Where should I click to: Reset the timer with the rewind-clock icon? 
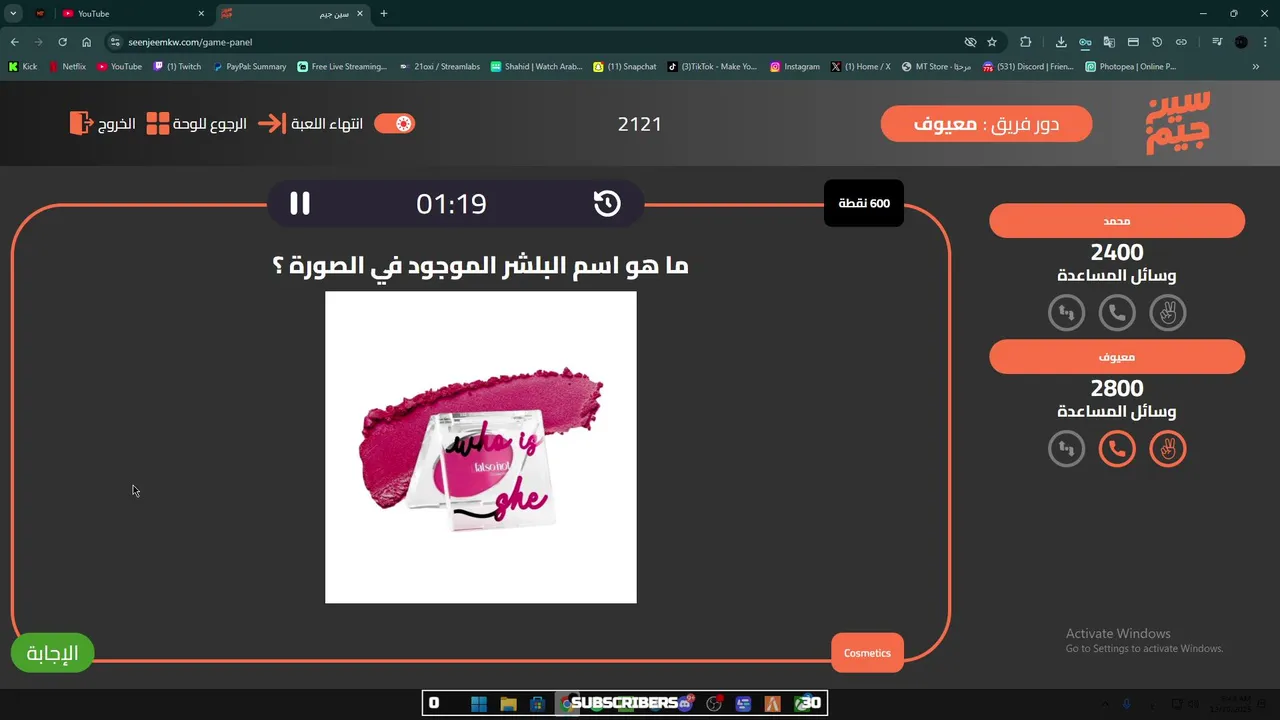[607, 204]
